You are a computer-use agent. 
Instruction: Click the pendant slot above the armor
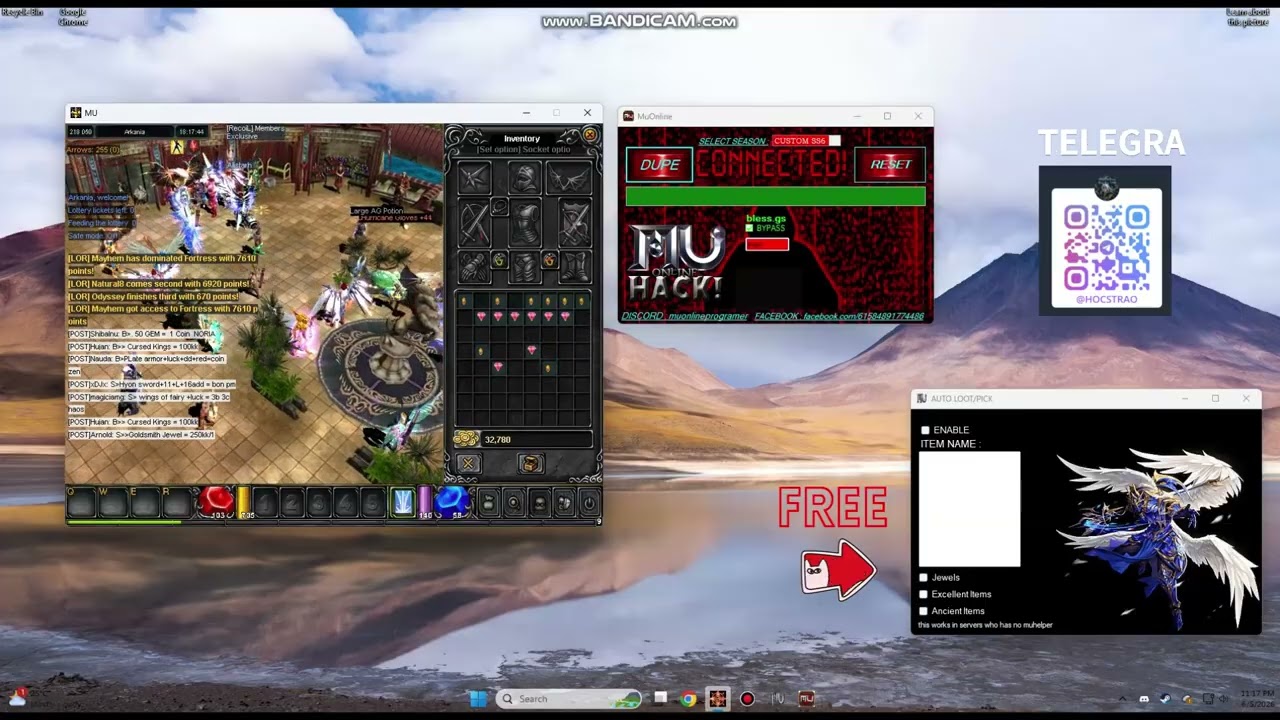(499, 207)
